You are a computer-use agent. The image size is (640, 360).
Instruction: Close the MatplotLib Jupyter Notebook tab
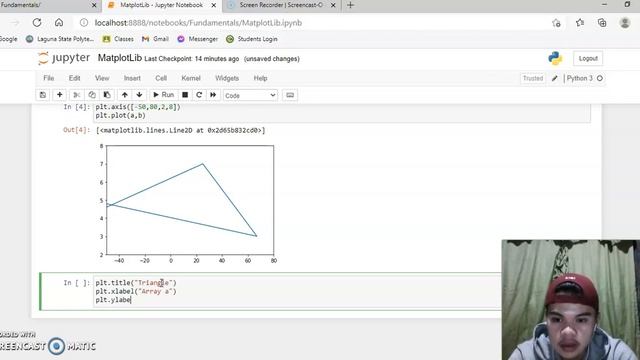click(x=213, y=5)
